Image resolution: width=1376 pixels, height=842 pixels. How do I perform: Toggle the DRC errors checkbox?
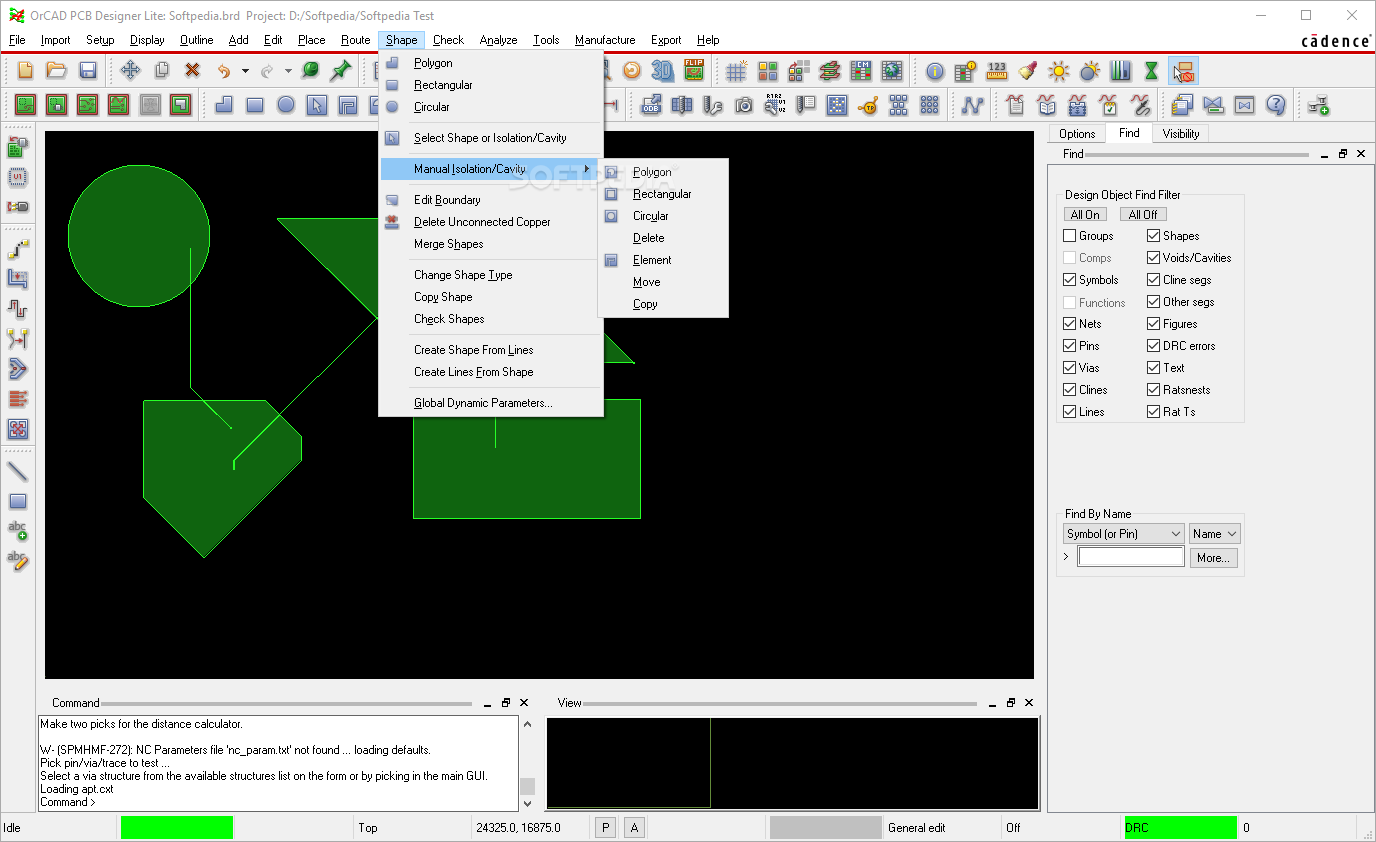tap(1154, 346)
